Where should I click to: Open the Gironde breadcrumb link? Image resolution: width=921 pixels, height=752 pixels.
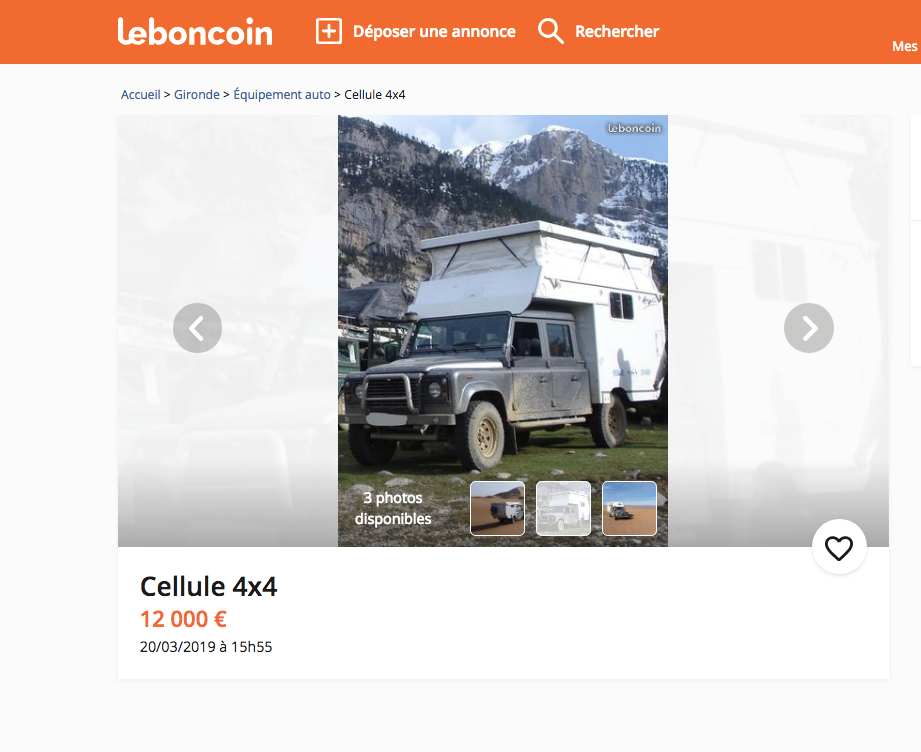tap(197, 95)
